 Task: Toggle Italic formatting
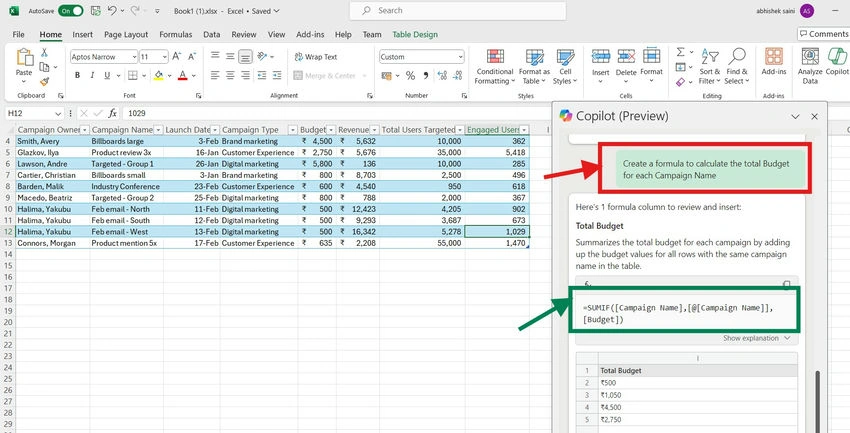coord(92,75)
